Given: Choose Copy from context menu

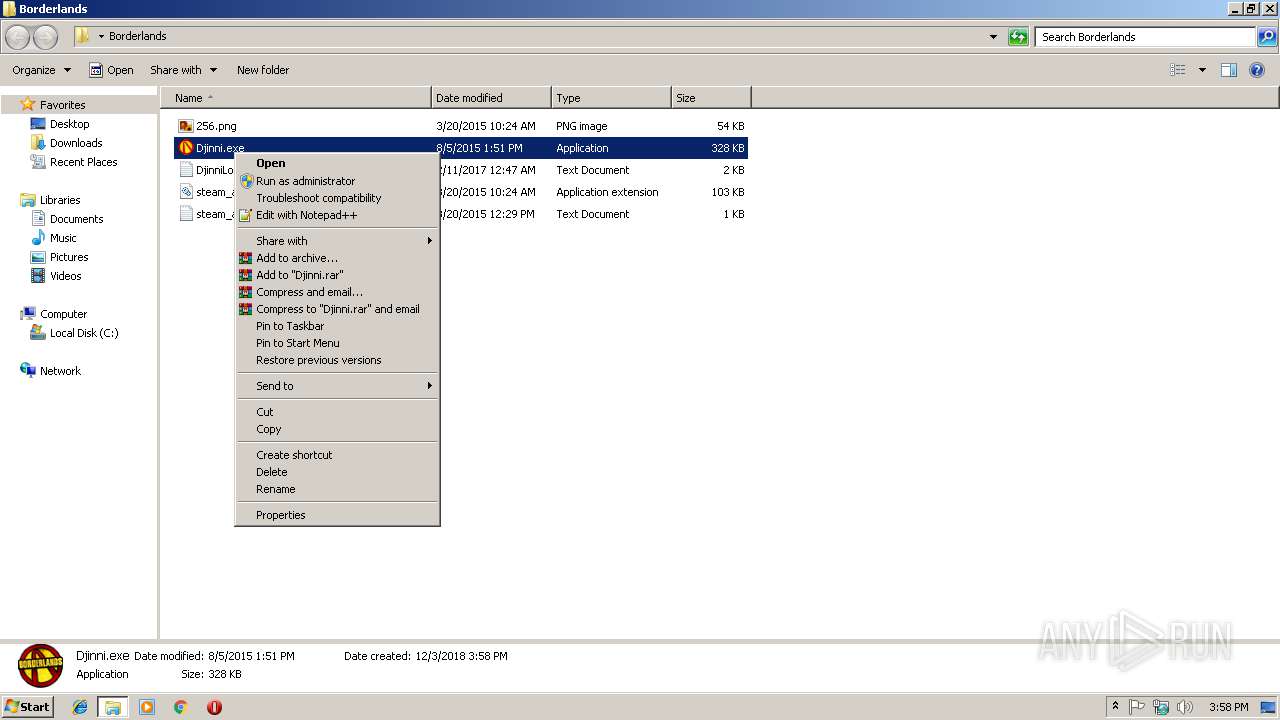Looking at the screenshot, I should pos(337,429).
